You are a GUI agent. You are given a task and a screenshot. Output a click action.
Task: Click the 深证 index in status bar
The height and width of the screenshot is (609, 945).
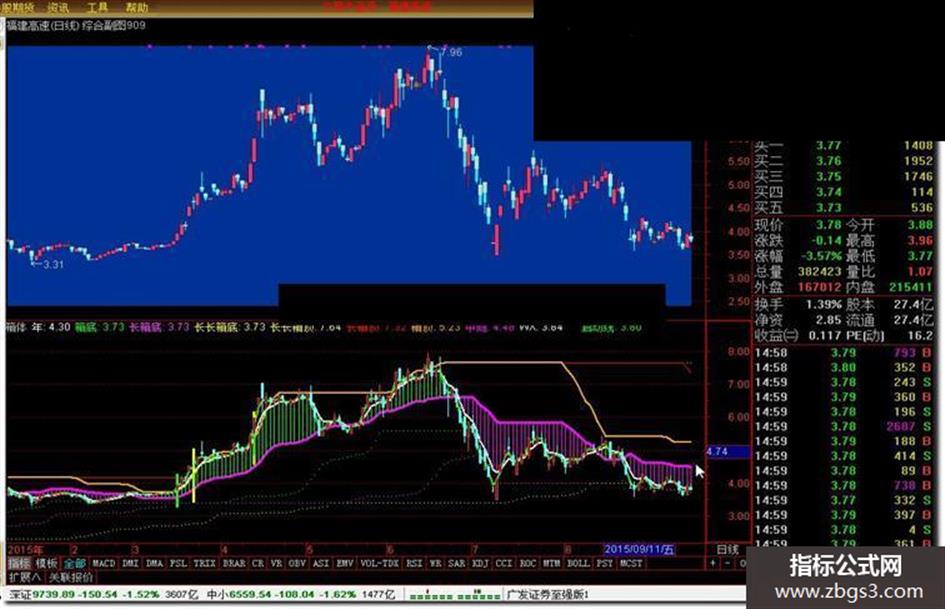click(x=20, y=595)
